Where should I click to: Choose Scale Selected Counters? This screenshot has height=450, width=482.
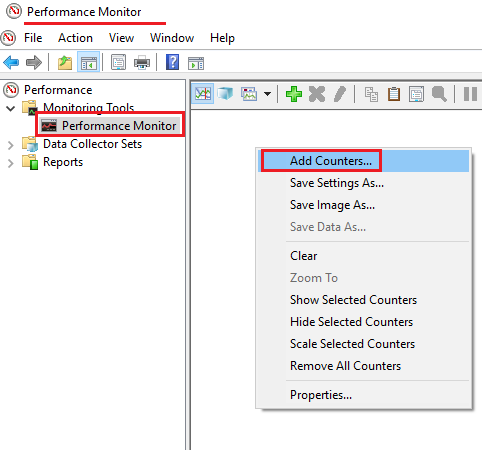coord(364,344)
